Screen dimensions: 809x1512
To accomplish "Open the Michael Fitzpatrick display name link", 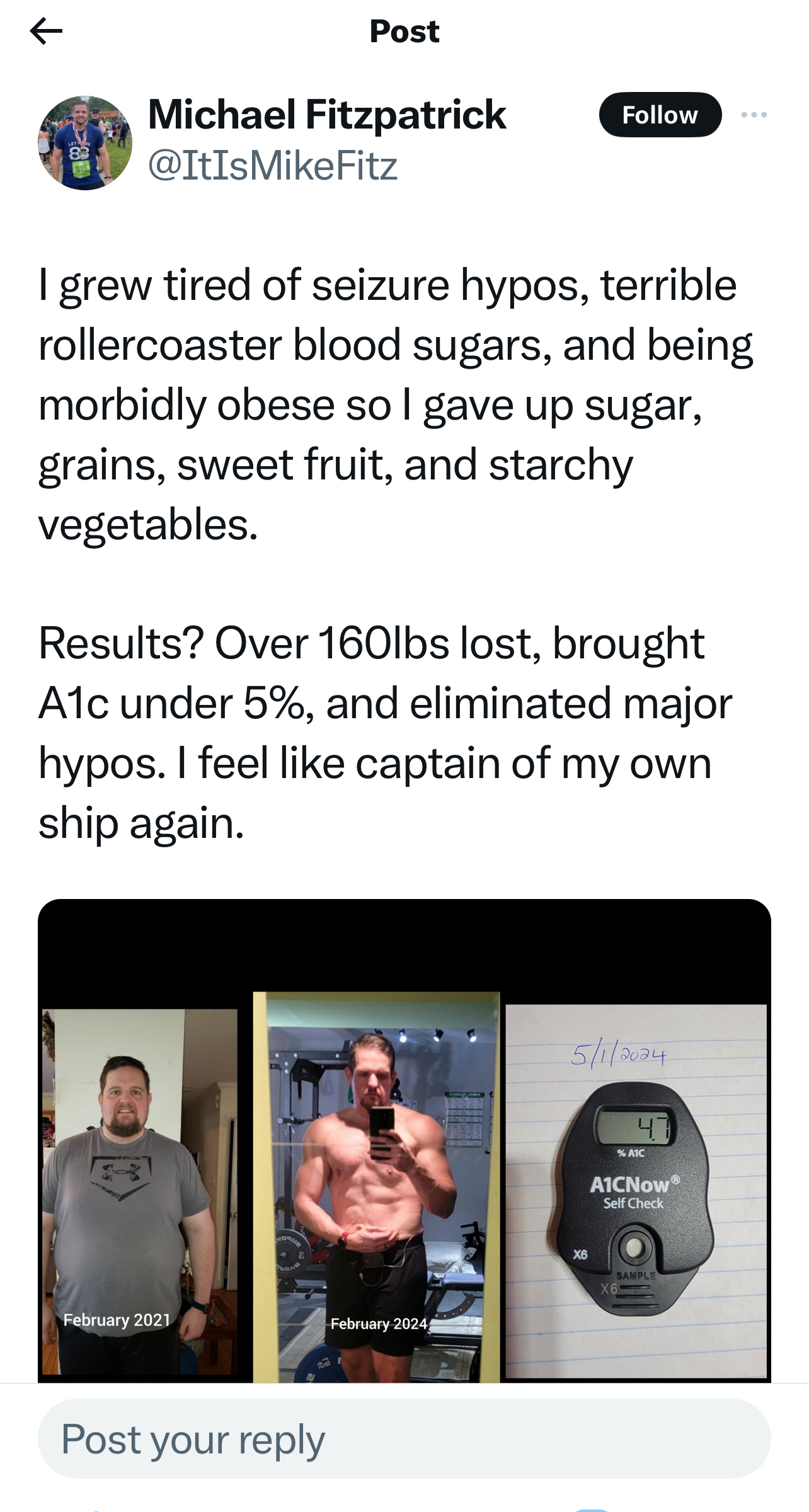I will [x=327, y=115].
